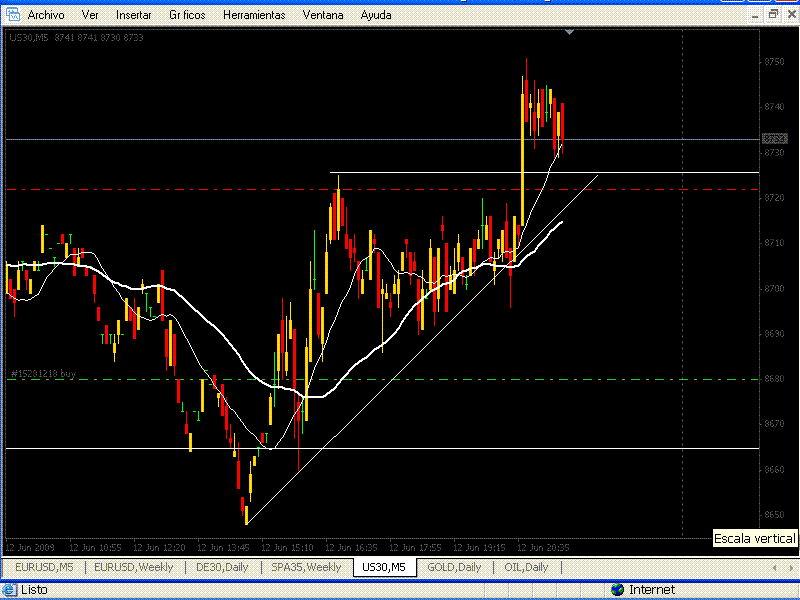Click the chart window icon beside Archivo

tap(13, 14)
